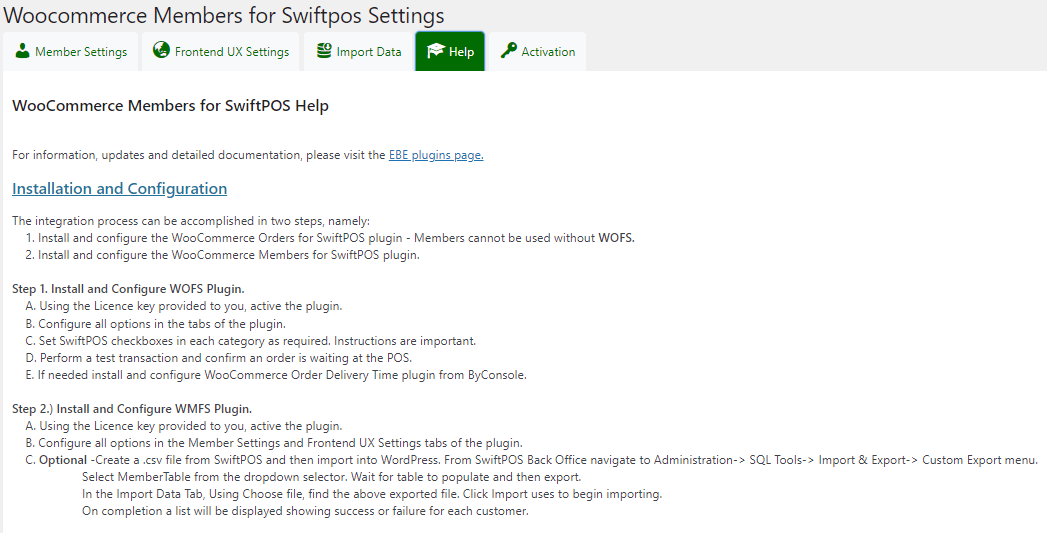This screenshot has width=1047, height=533.
Task: Click the key icon on Activation tab
Action: 509,51
